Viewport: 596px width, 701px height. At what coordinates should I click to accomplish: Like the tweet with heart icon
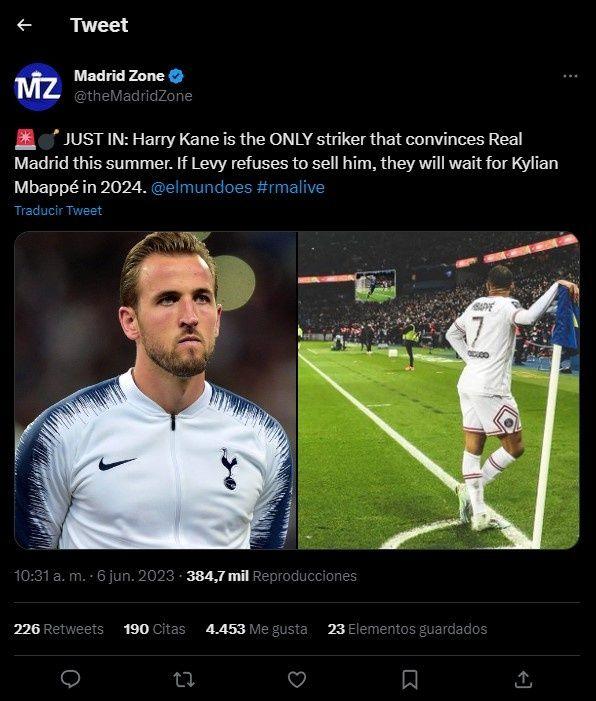[297, 680]
